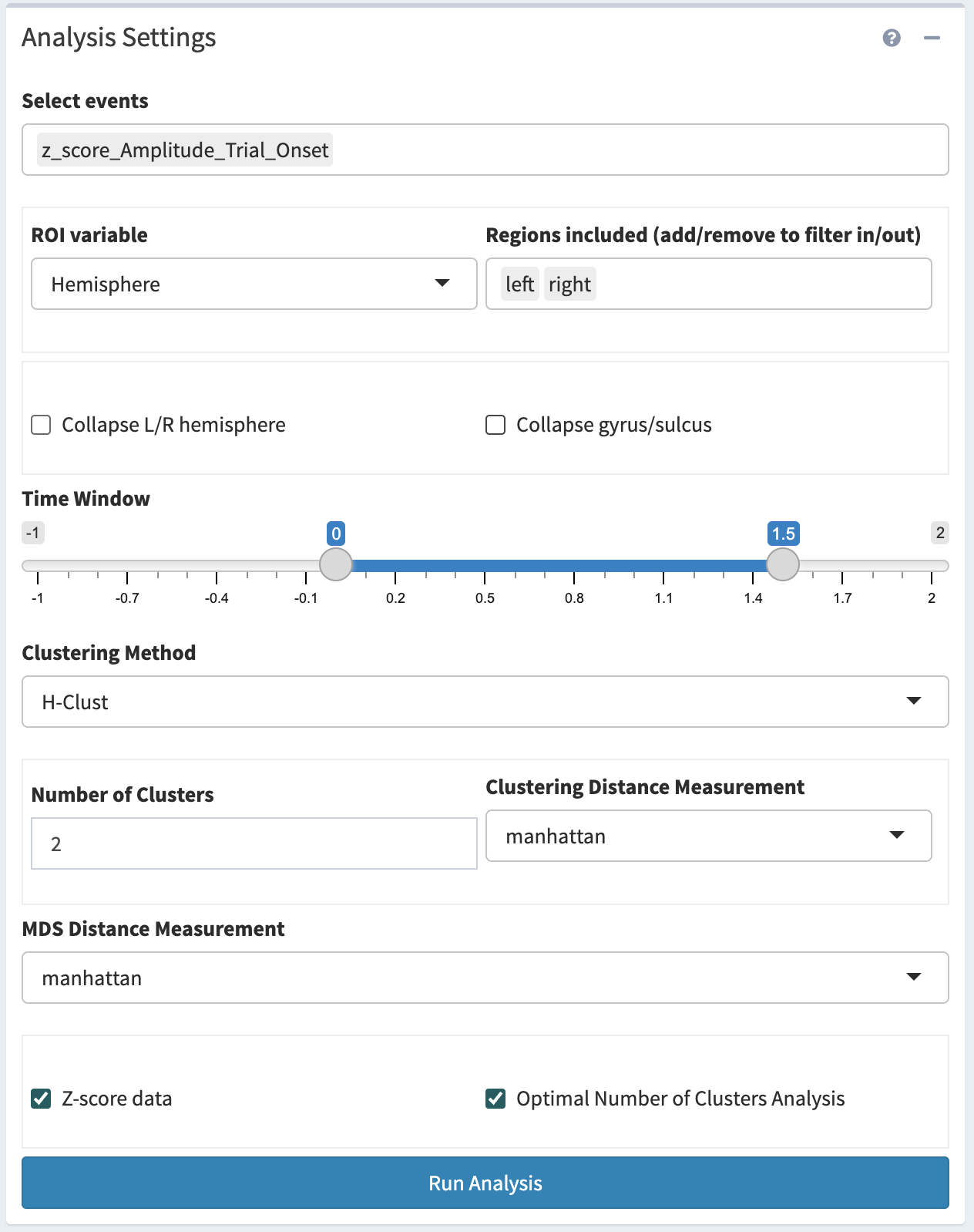This screenshot has width=974, height=1232.
Task: Disable Optimal Number of Clusters Analysis
Action: 495,1099
